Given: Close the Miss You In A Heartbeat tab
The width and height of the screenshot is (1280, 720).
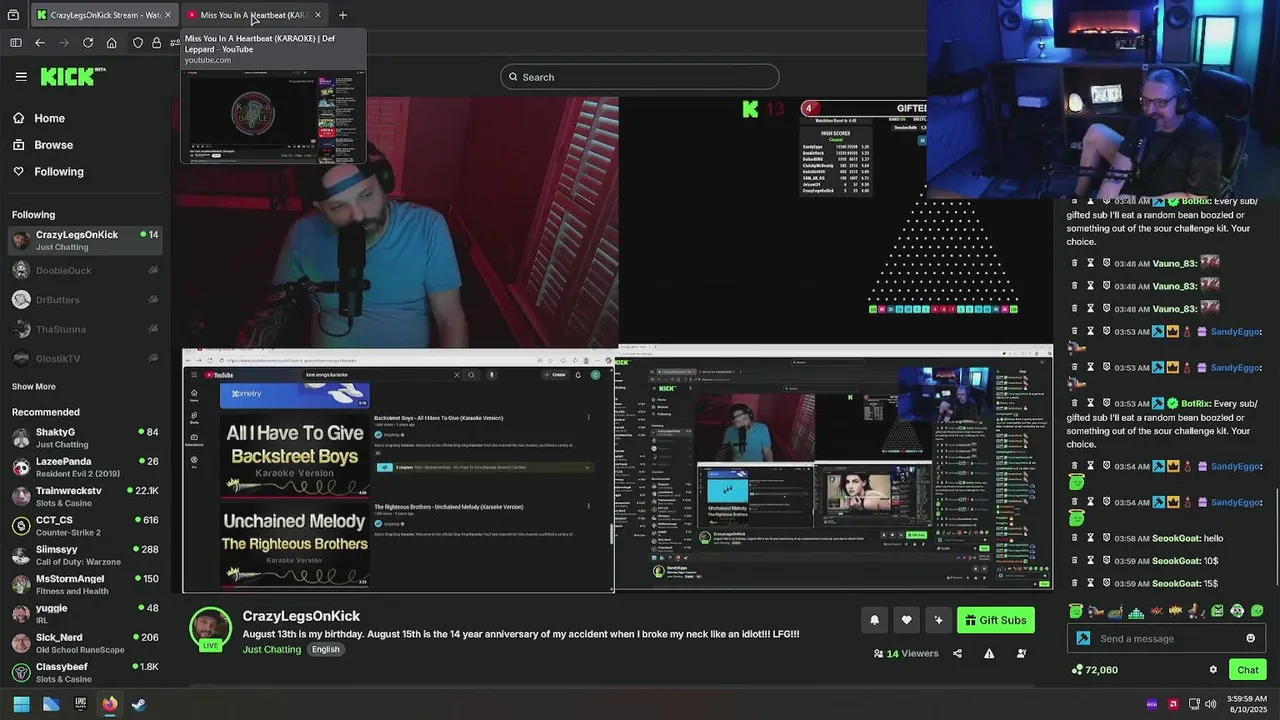Looking at the screenshot, I should point(318,15).
